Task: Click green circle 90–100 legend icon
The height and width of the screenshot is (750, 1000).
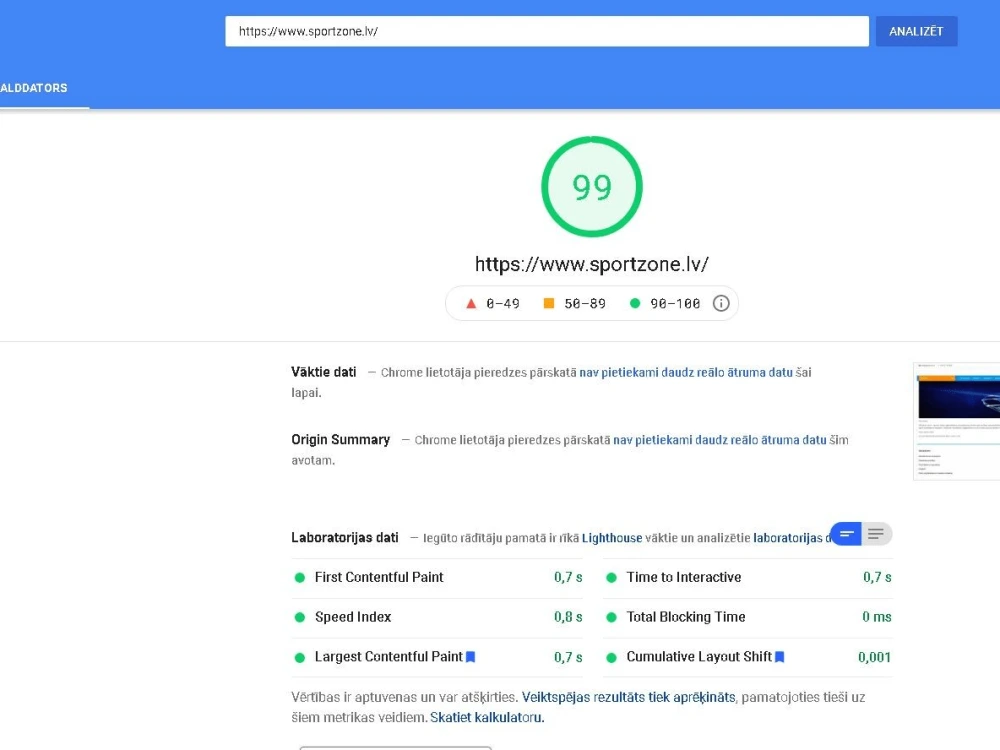Action: [x=635, y=304]
